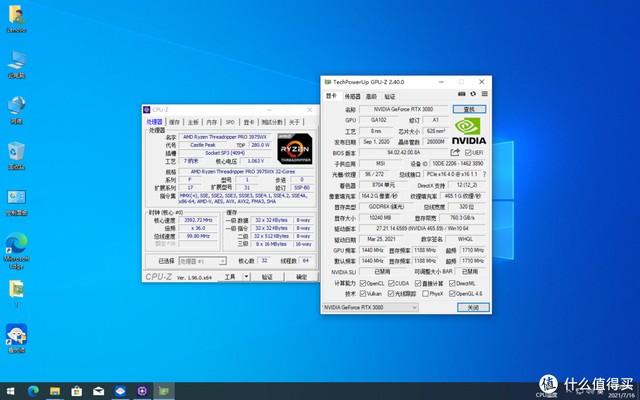Click the GPU-Z screenshot camera icon
640x400 pixels.
pyautogui.click(x=462, y=94)
